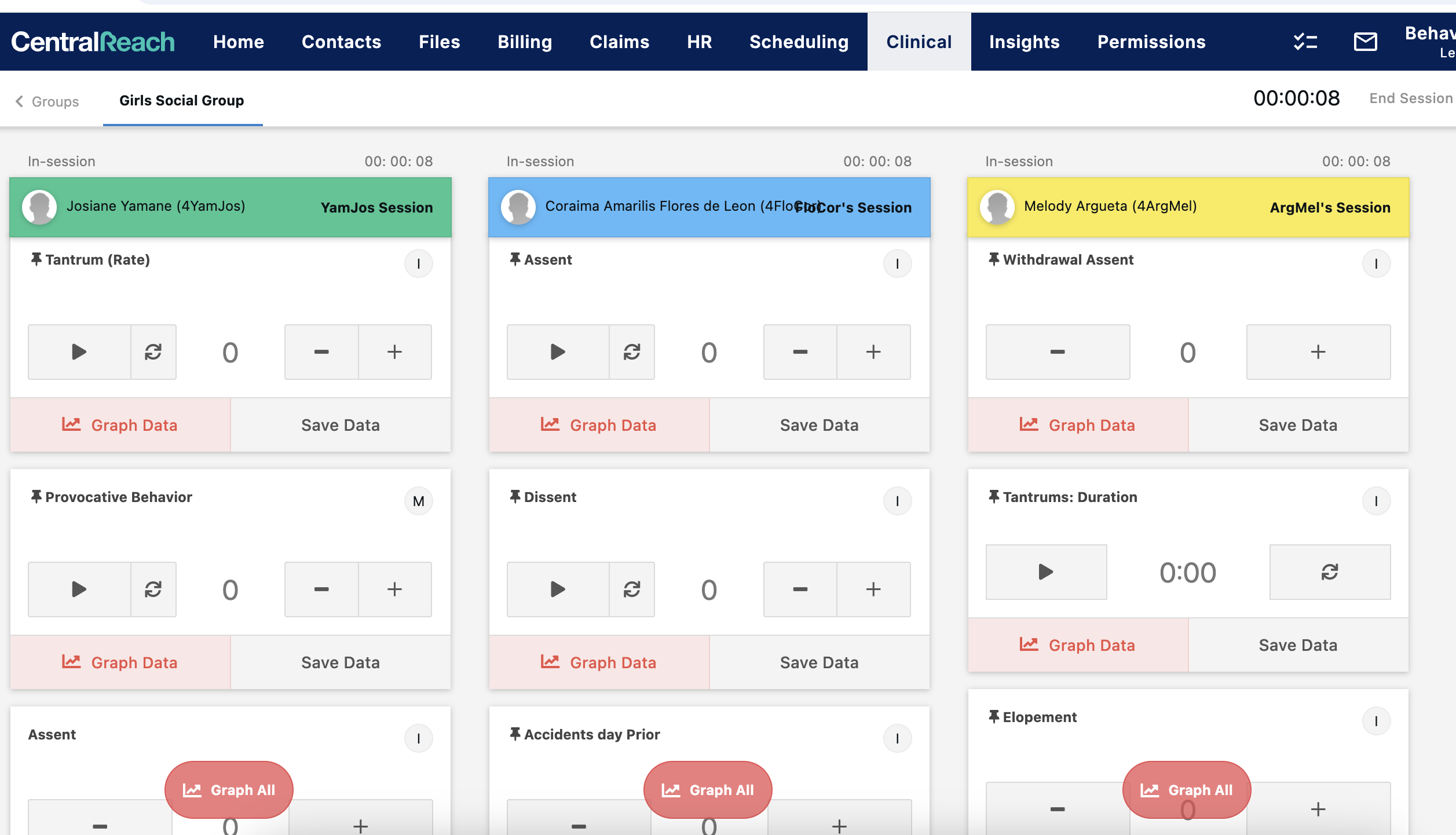Open the mail envelope icon

[x=1365, y=42]
